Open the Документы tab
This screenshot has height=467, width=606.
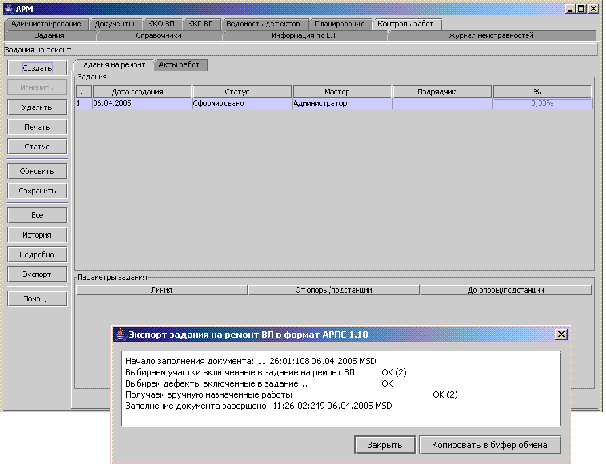pos(116,24)
